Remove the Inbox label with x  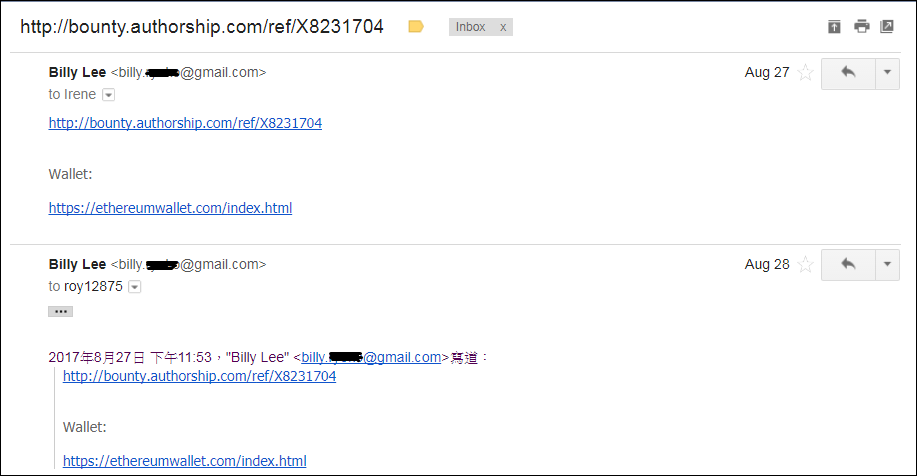point(503,27)
